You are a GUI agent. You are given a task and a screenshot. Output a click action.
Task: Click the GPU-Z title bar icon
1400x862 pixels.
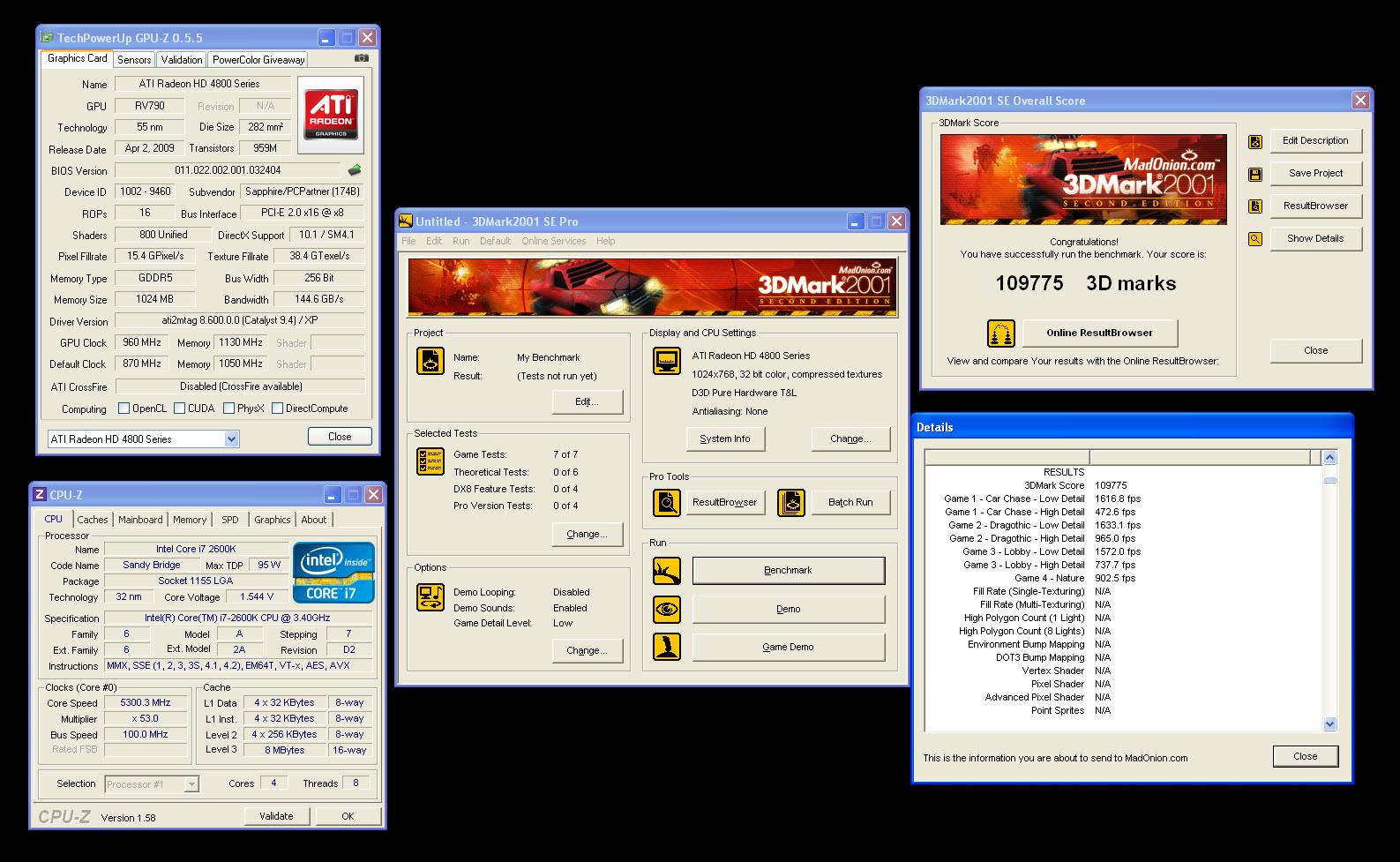47,37
